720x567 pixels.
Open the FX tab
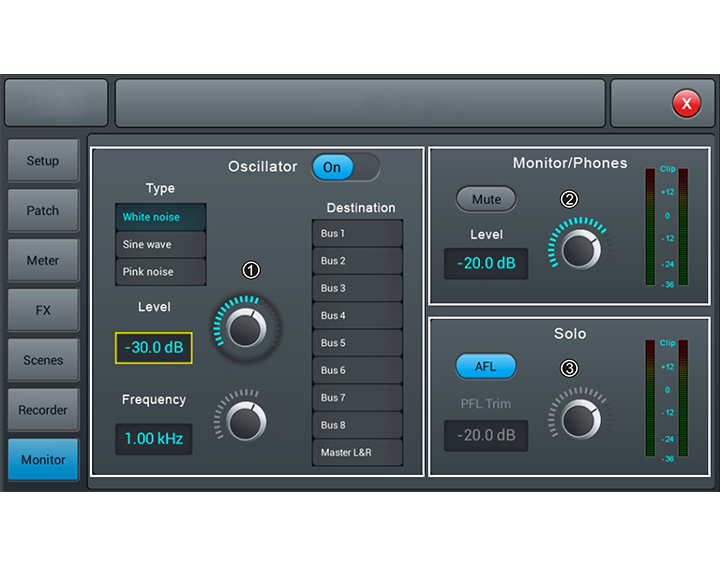[43, 310]
